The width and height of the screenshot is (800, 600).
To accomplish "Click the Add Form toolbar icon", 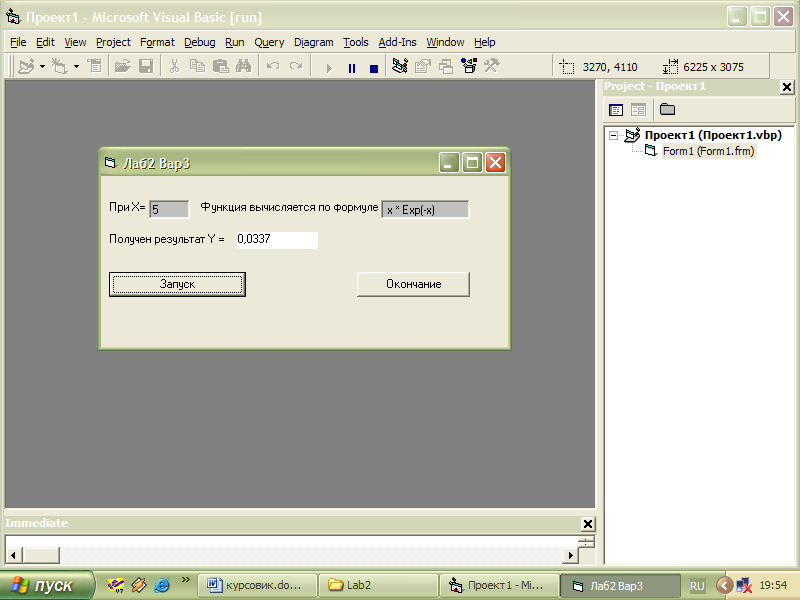I will [60, 66].
